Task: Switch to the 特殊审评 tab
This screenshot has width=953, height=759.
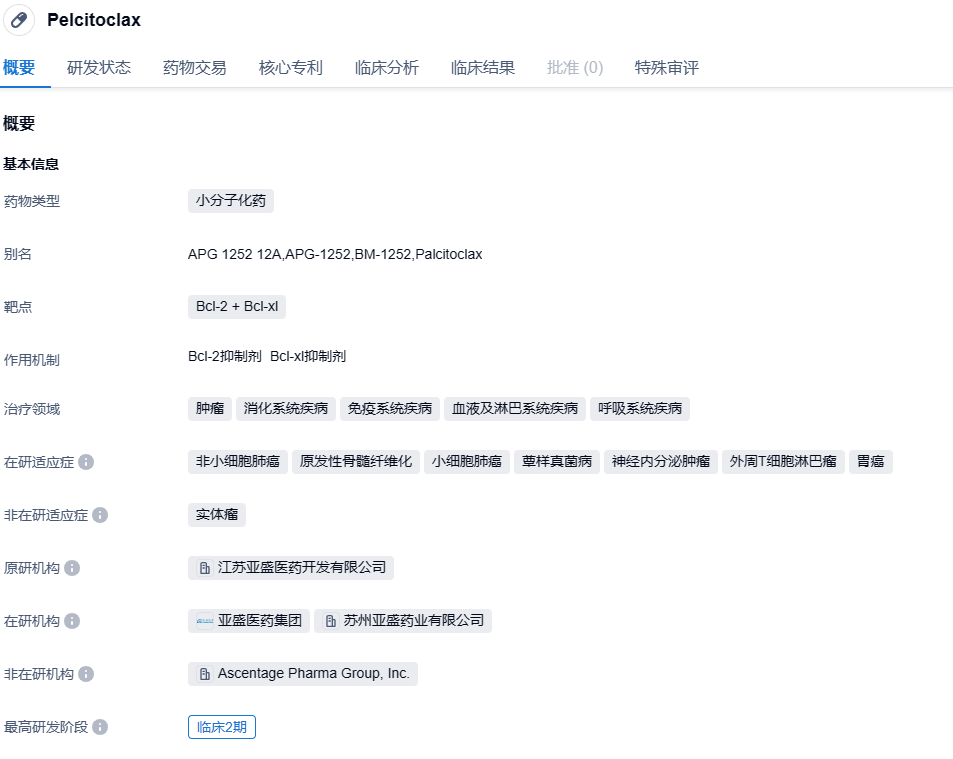Action: tap(667, 68)
